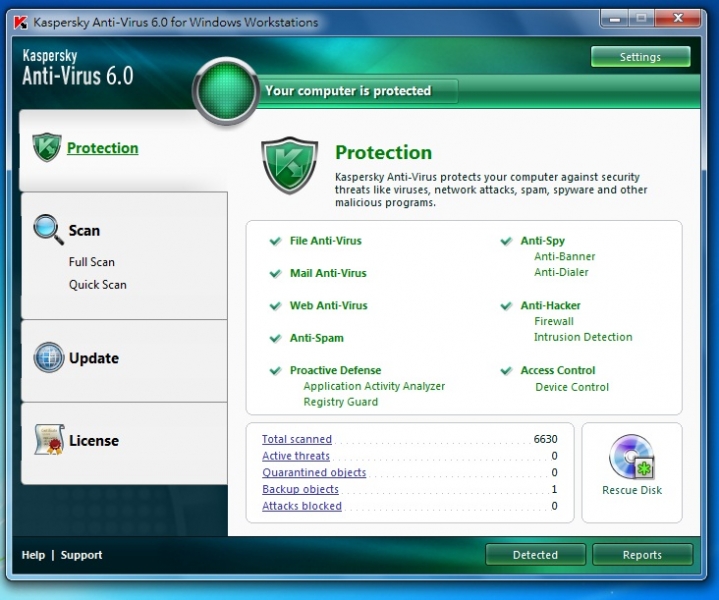Open the Settings button
The width and height of the screenshot is (719, 600).
pyautogui.click(x=640, y=57)
